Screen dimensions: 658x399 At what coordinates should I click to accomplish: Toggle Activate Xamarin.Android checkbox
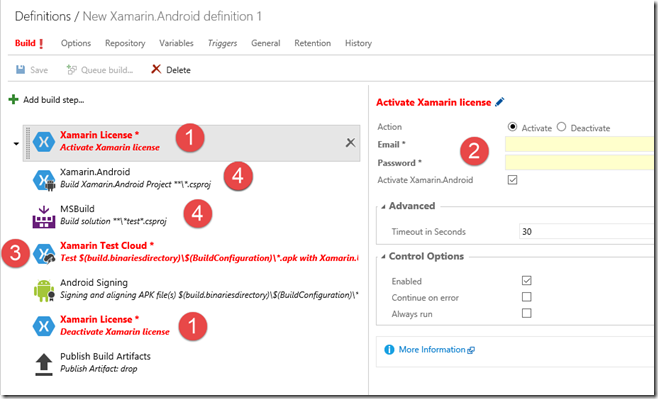512,180
